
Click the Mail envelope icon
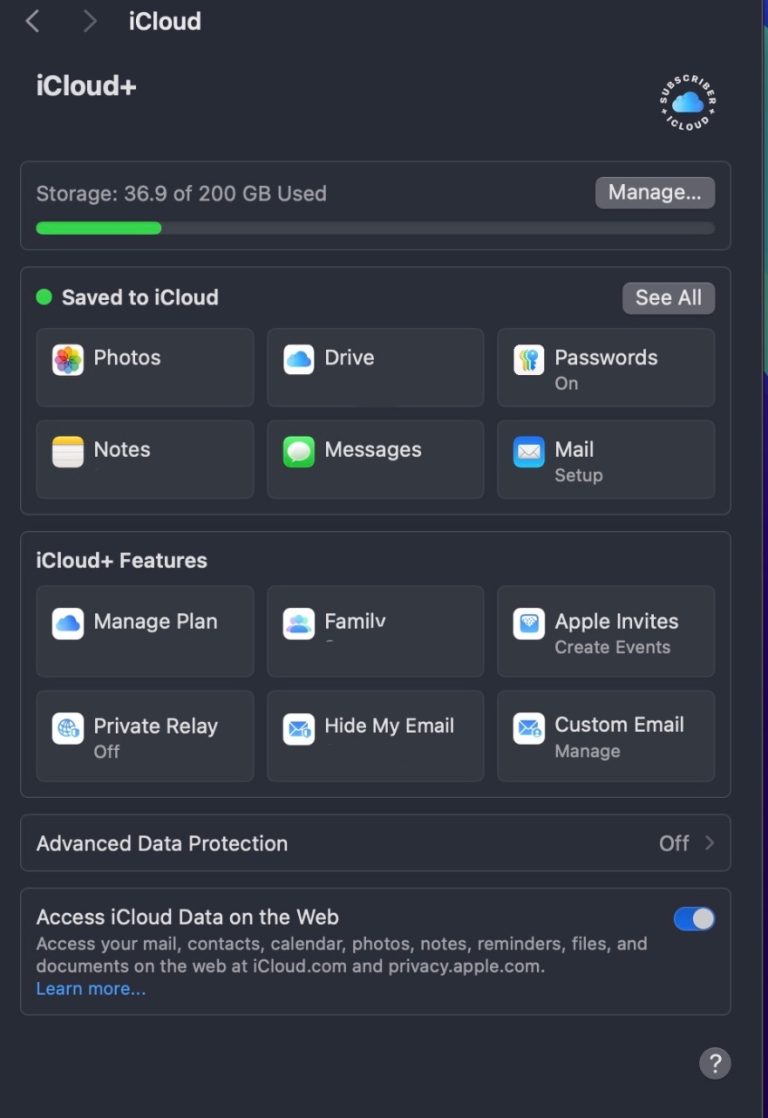529,452
